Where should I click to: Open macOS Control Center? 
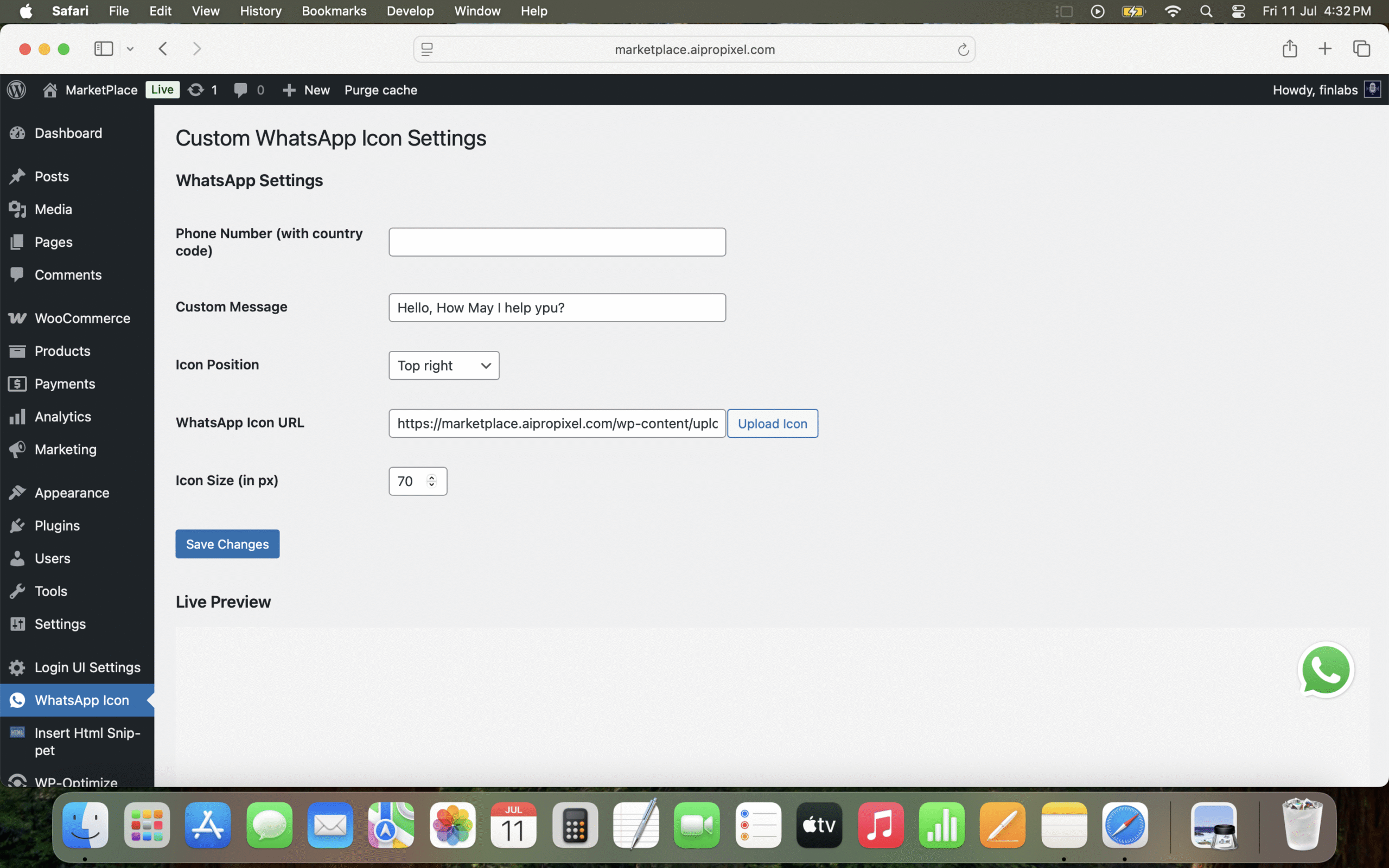click(1238, 11)
